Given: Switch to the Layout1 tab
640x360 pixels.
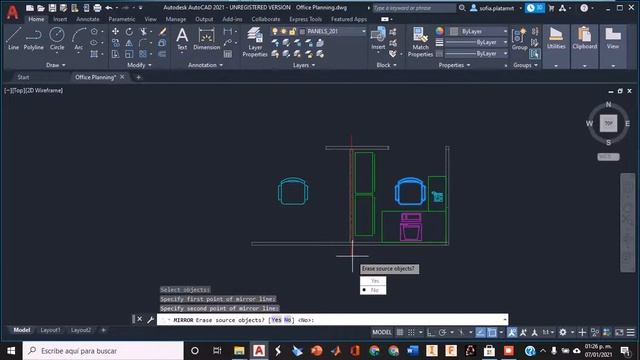Looking at the screenshot, I should coord(50,330).
